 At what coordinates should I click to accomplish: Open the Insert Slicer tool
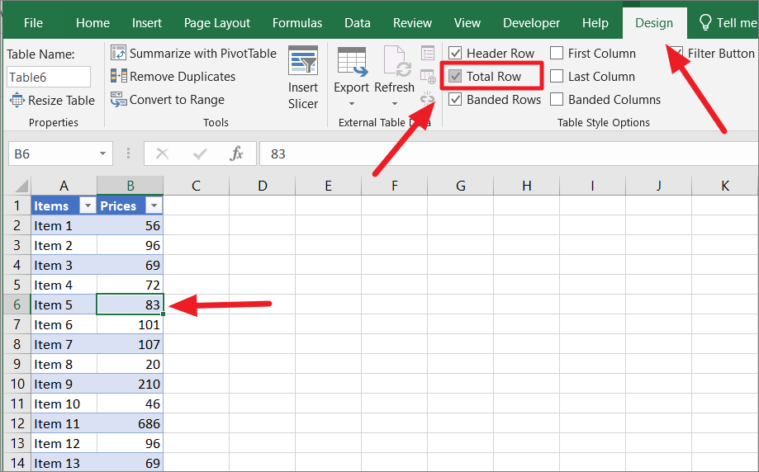303,78
